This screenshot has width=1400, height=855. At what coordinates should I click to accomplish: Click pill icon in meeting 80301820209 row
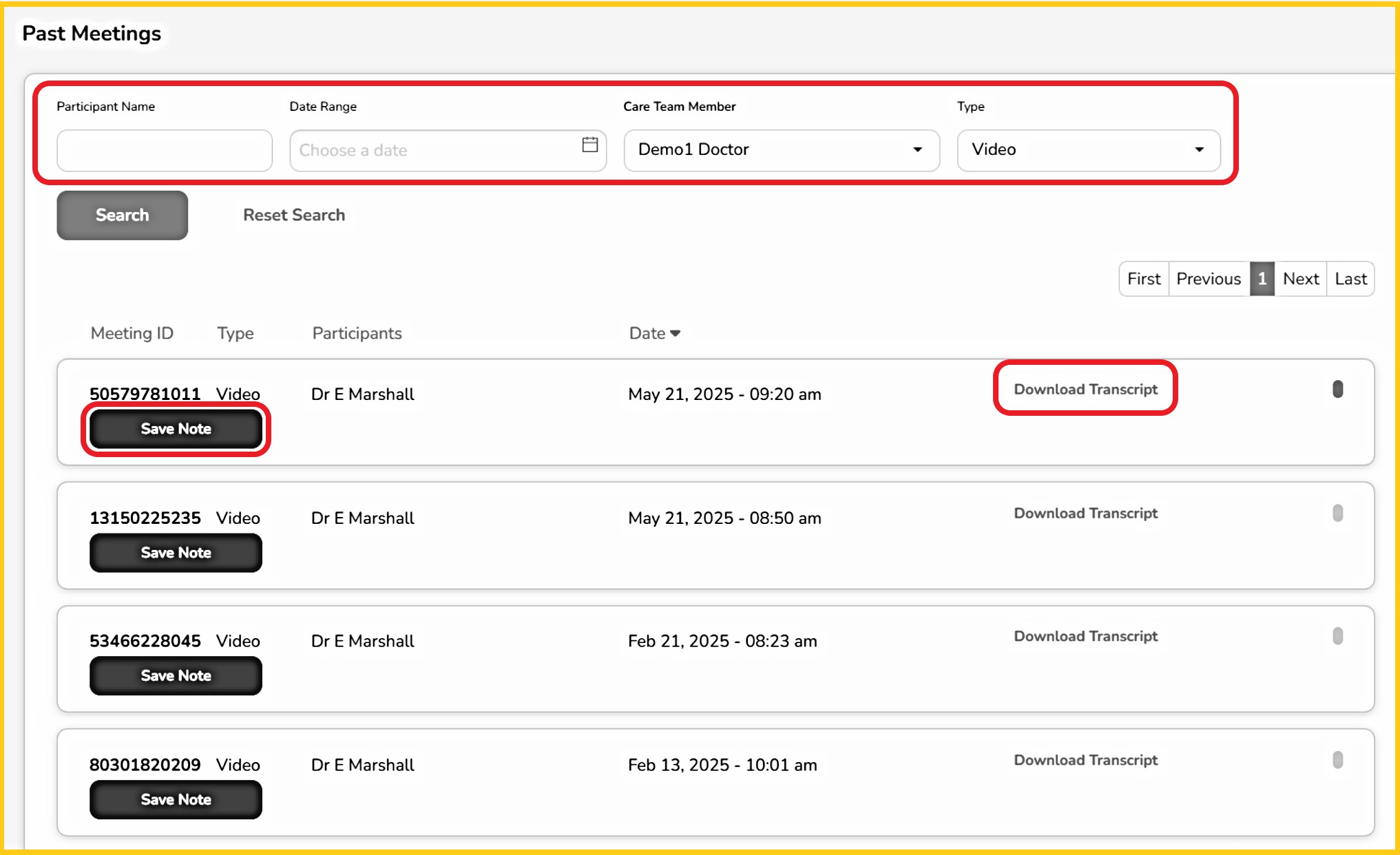(x=1337, y=760)
